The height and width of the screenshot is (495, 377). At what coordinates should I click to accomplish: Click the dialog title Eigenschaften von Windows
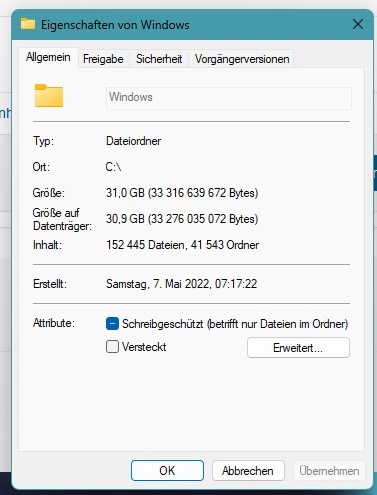point(115,25)
